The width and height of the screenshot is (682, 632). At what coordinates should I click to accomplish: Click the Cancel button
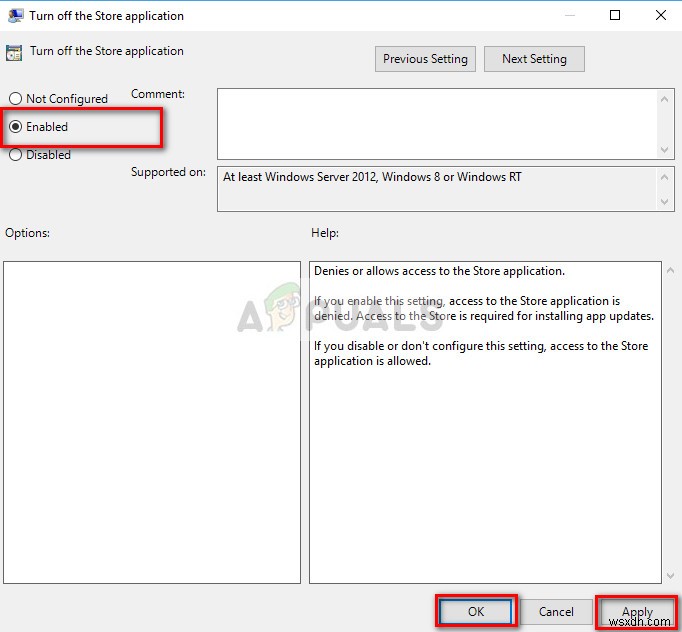[556, 611]
